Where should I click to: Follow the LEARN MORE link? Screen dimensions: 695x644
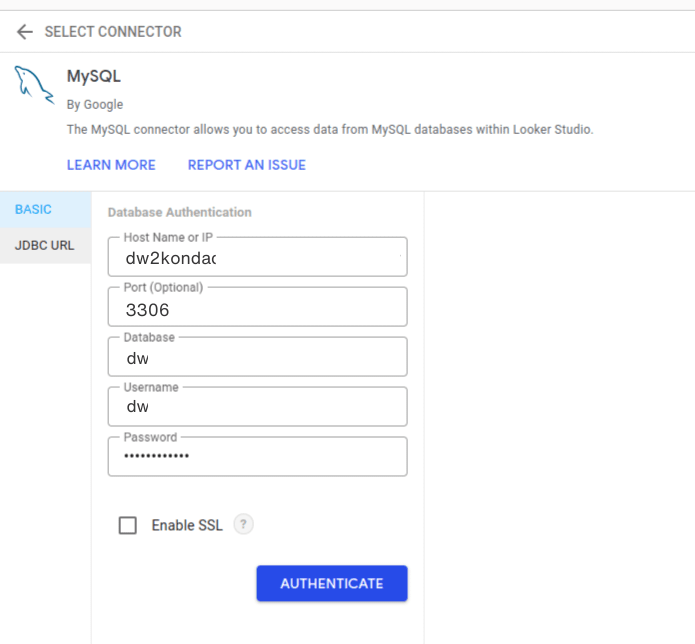(x=111, y=165)
